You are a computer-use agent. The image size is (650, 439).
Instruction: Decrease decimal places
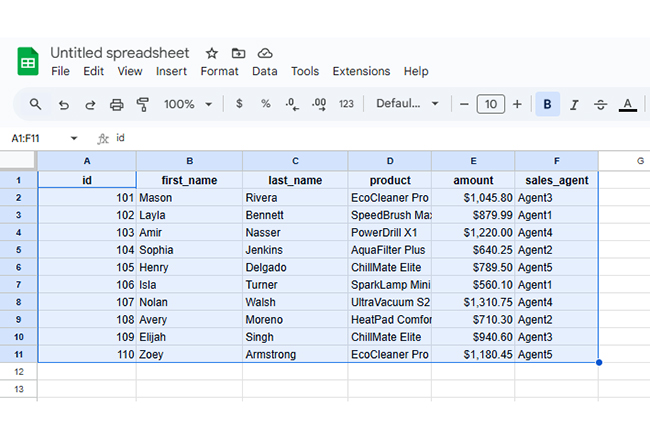click(292, 104)
